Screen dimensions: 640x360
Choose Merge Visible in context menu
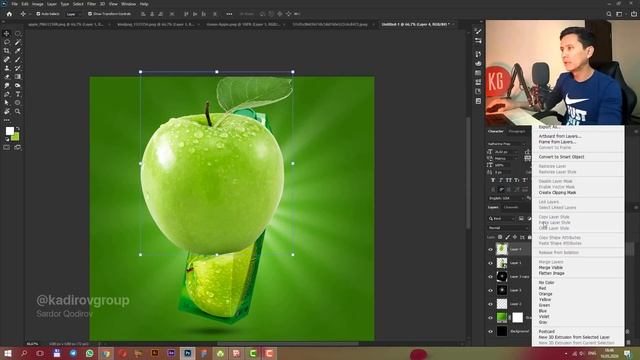pos(551,267)
